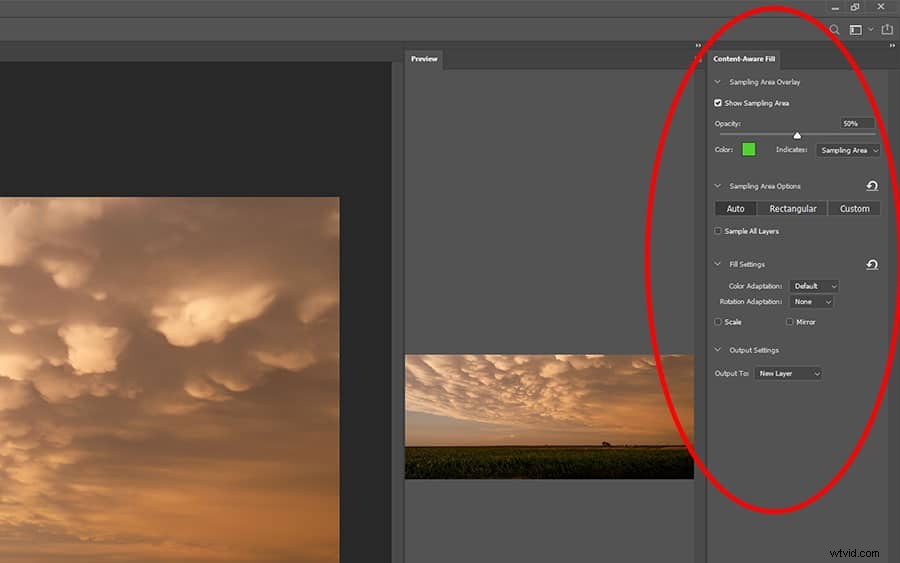Viewport: 900px width, 563px height.
Task: Collapse the Fill Settings section
Action: pos(717,264)
